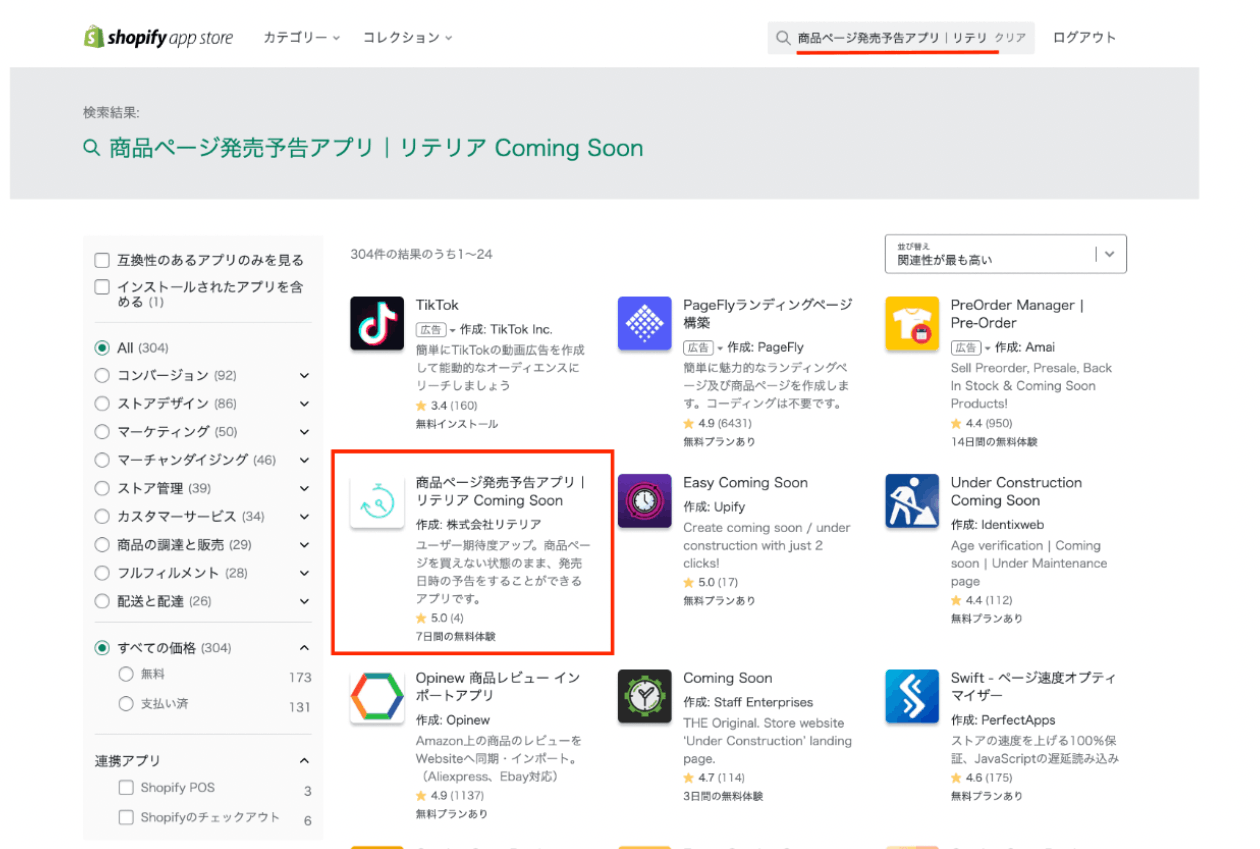
Task: Open the PreOrder Manager app icon
Action: coord(911,323)
